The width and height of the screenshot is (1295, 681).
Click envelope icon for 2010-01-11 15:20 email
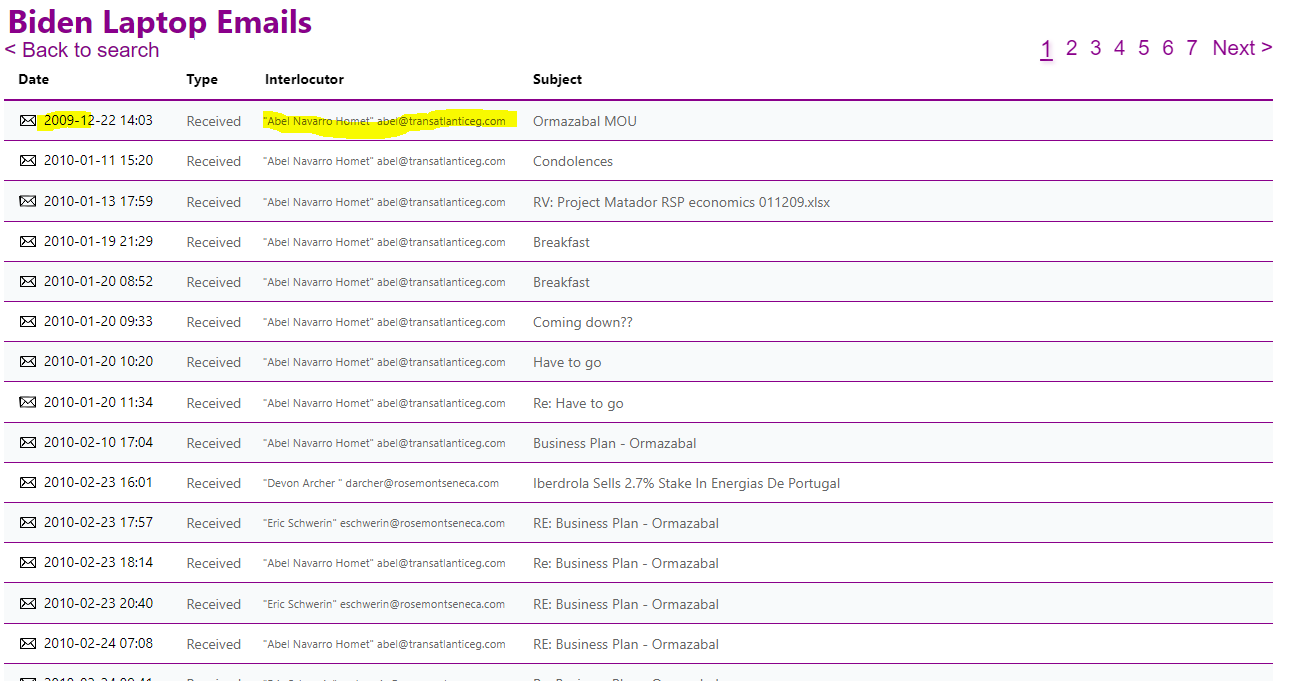(28, 161)
